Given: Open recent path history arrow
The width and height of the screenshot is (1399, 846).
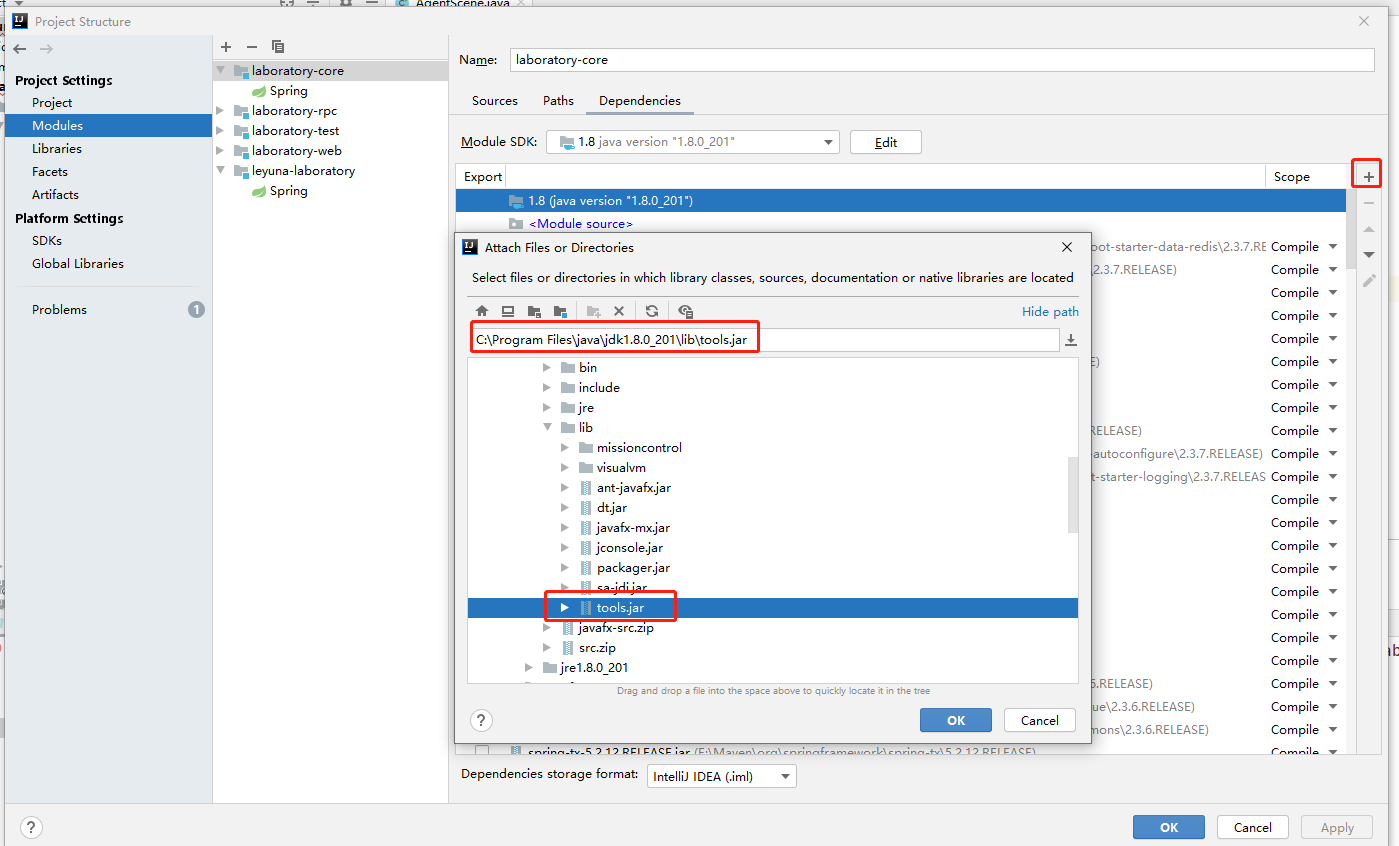Looking at the screenshot, I should click(1071, 340).
